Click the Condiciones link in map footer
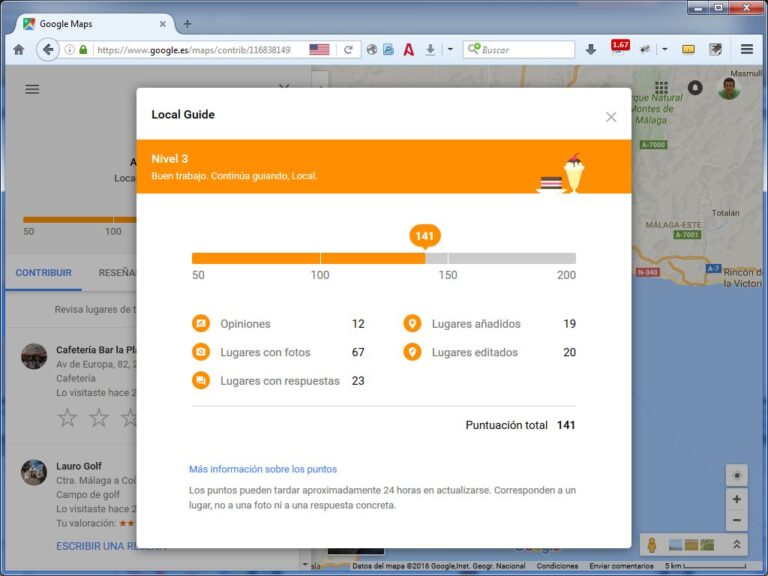 click(x=557, y=566)
